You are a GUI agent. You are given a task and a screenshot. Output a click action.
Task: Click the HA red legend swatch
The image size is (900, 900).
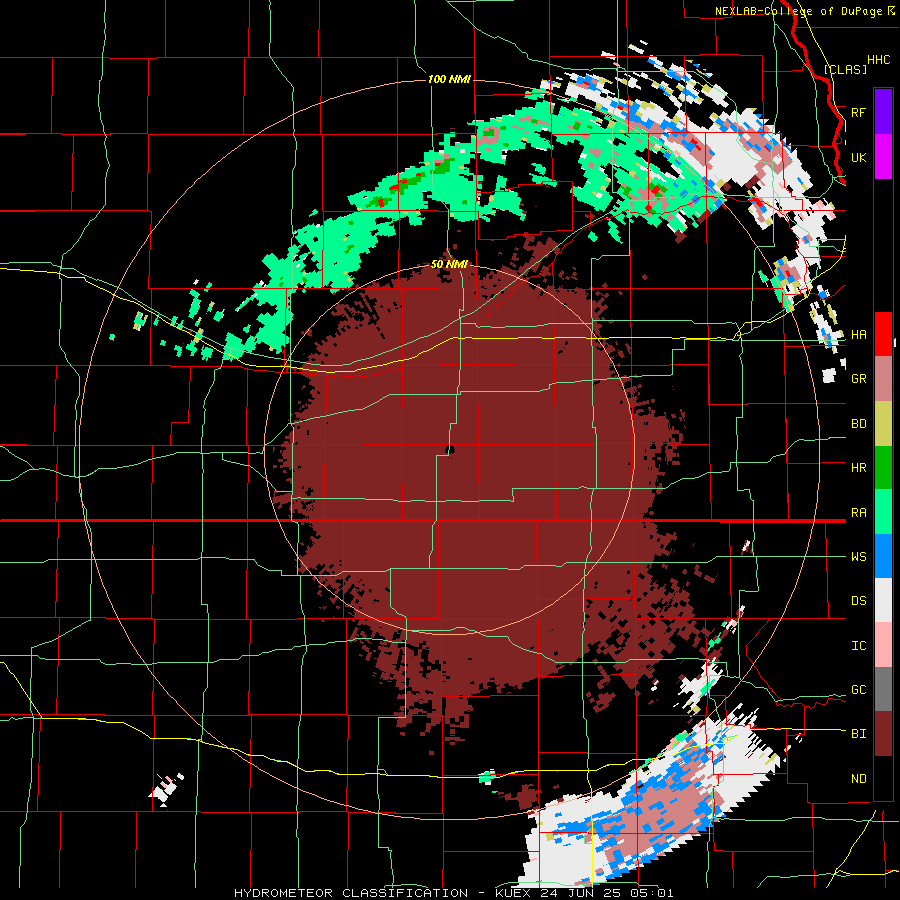(883, 334)
